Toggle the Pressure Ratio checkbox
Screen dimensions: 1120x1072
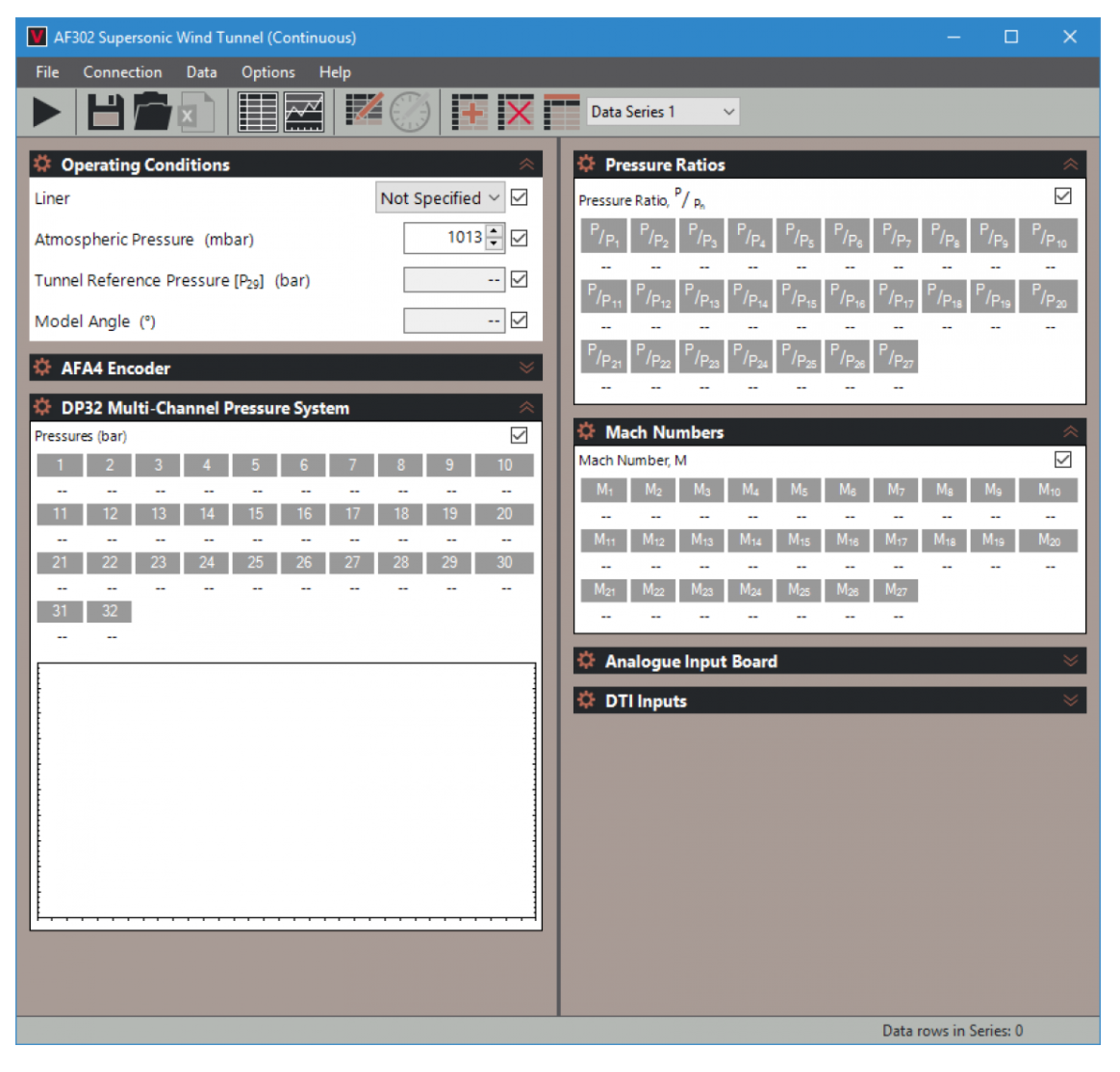pyautogui.click(x=1063, y=195)
